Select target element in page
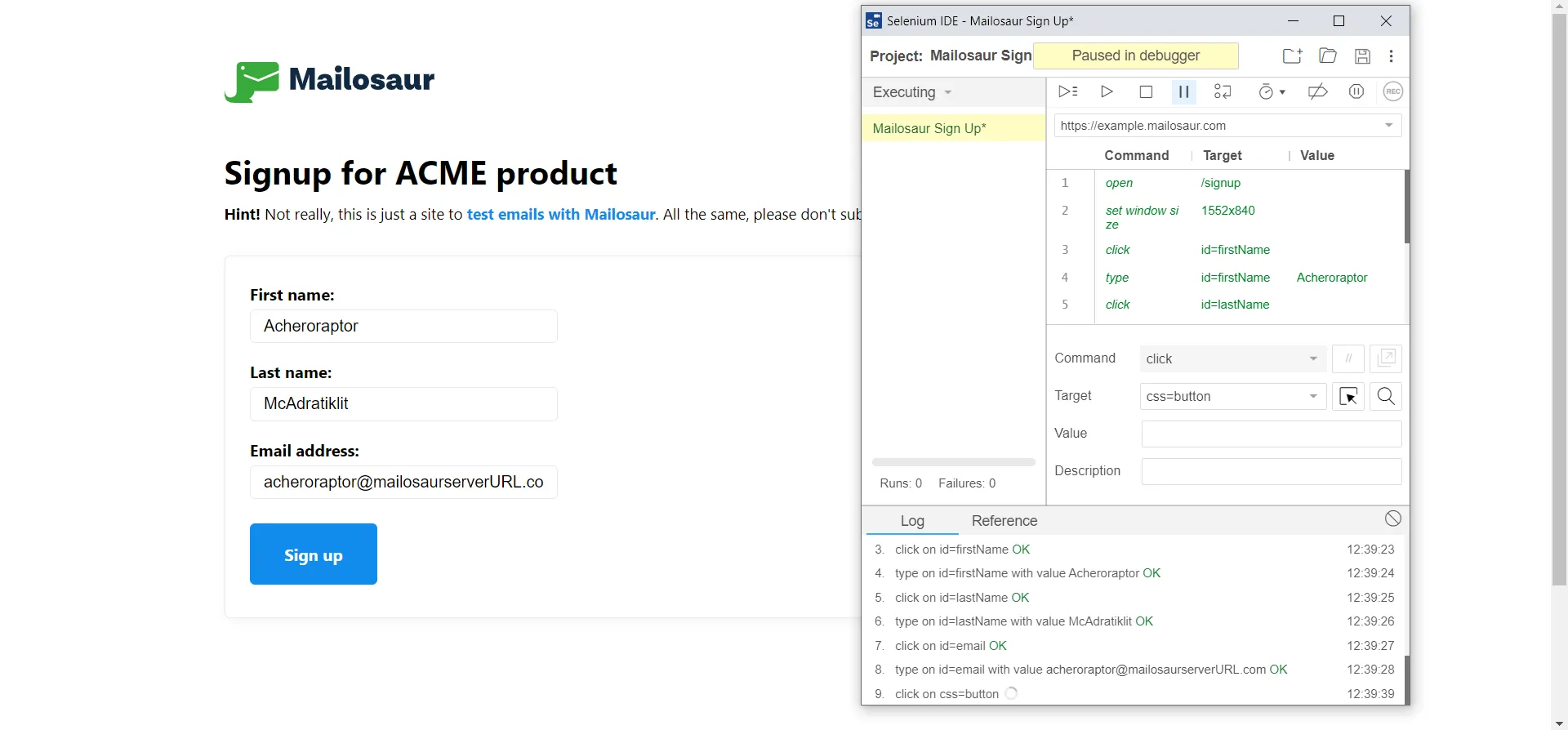Screen dimensions: 1568x730 pos(1348,396)
